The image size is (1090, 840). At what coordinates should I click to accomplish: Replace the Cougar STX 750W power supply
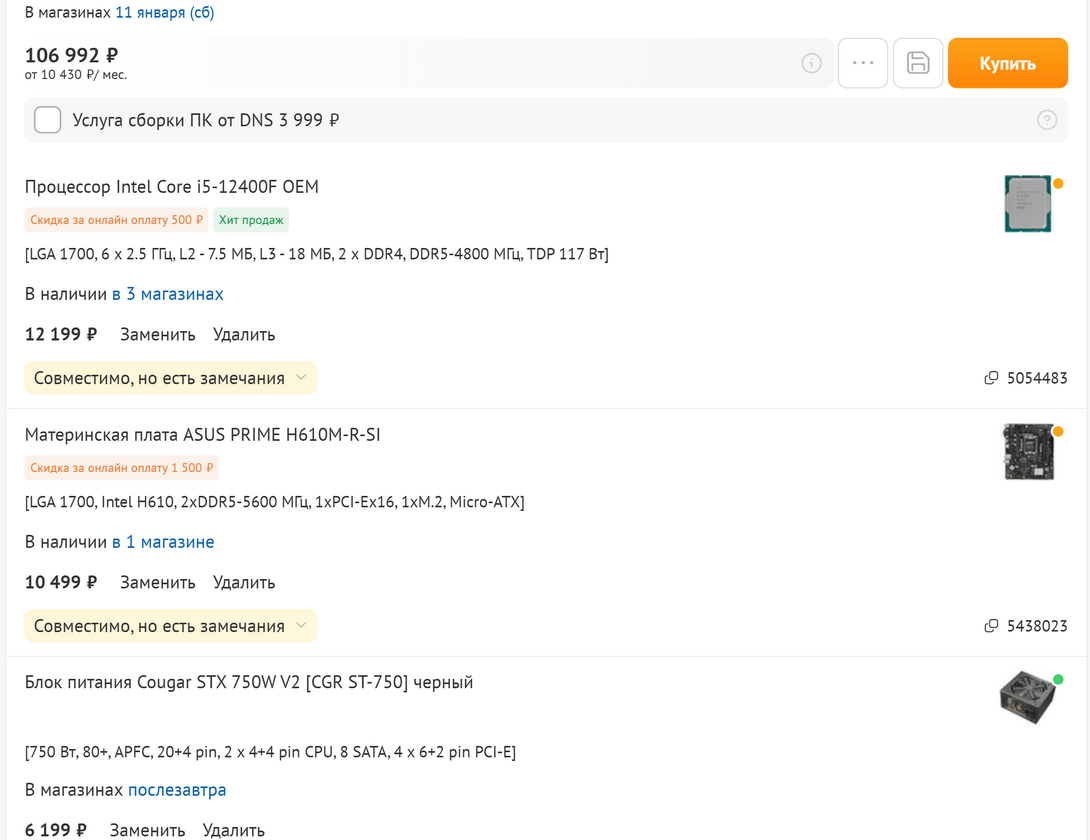147,830
